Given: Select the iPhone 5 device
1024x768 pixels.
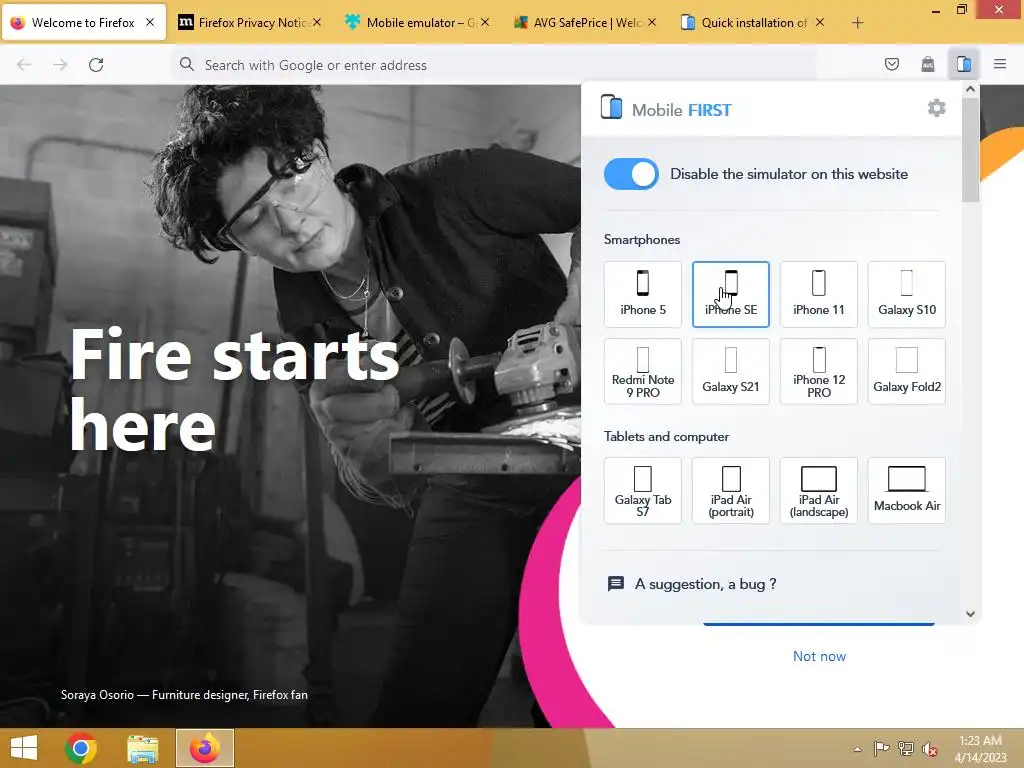Looking at the screenshot, I should click(x=643, y=294).
